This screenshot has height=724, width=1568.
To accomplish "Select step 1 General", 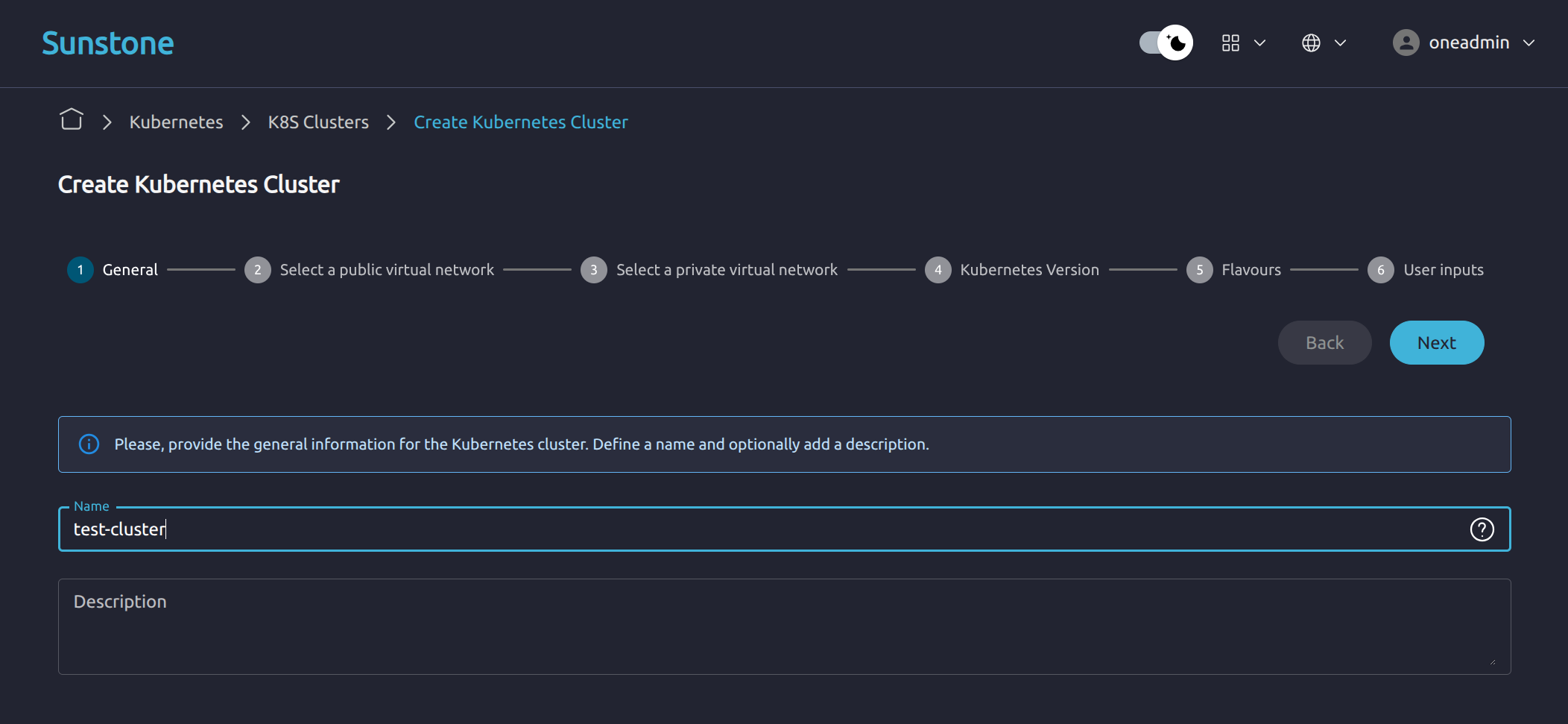I will [x=113, y=270].
